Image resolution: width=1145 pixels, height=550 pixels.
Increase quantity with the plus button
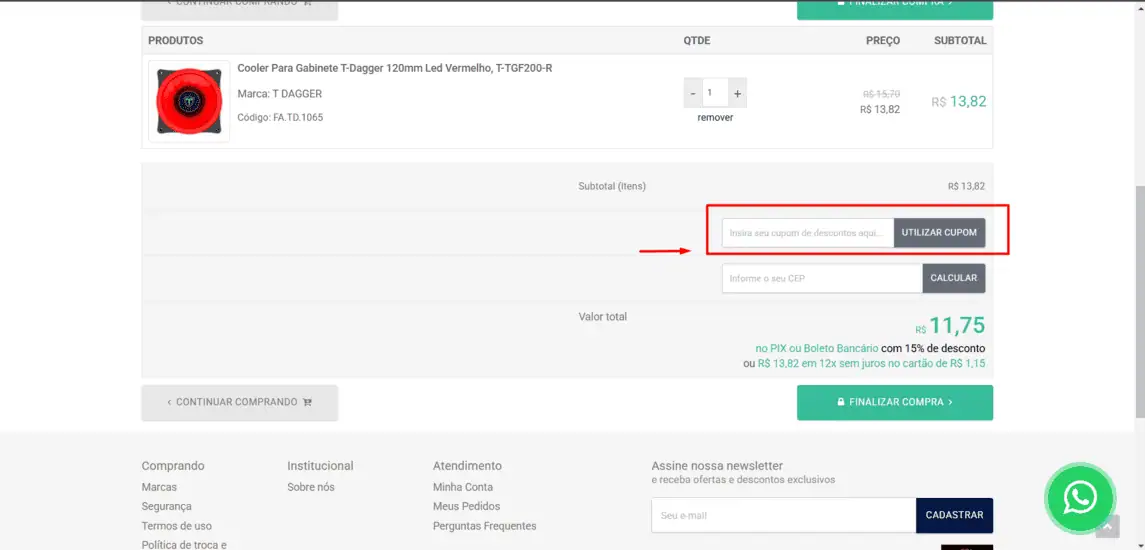(738, 93)
